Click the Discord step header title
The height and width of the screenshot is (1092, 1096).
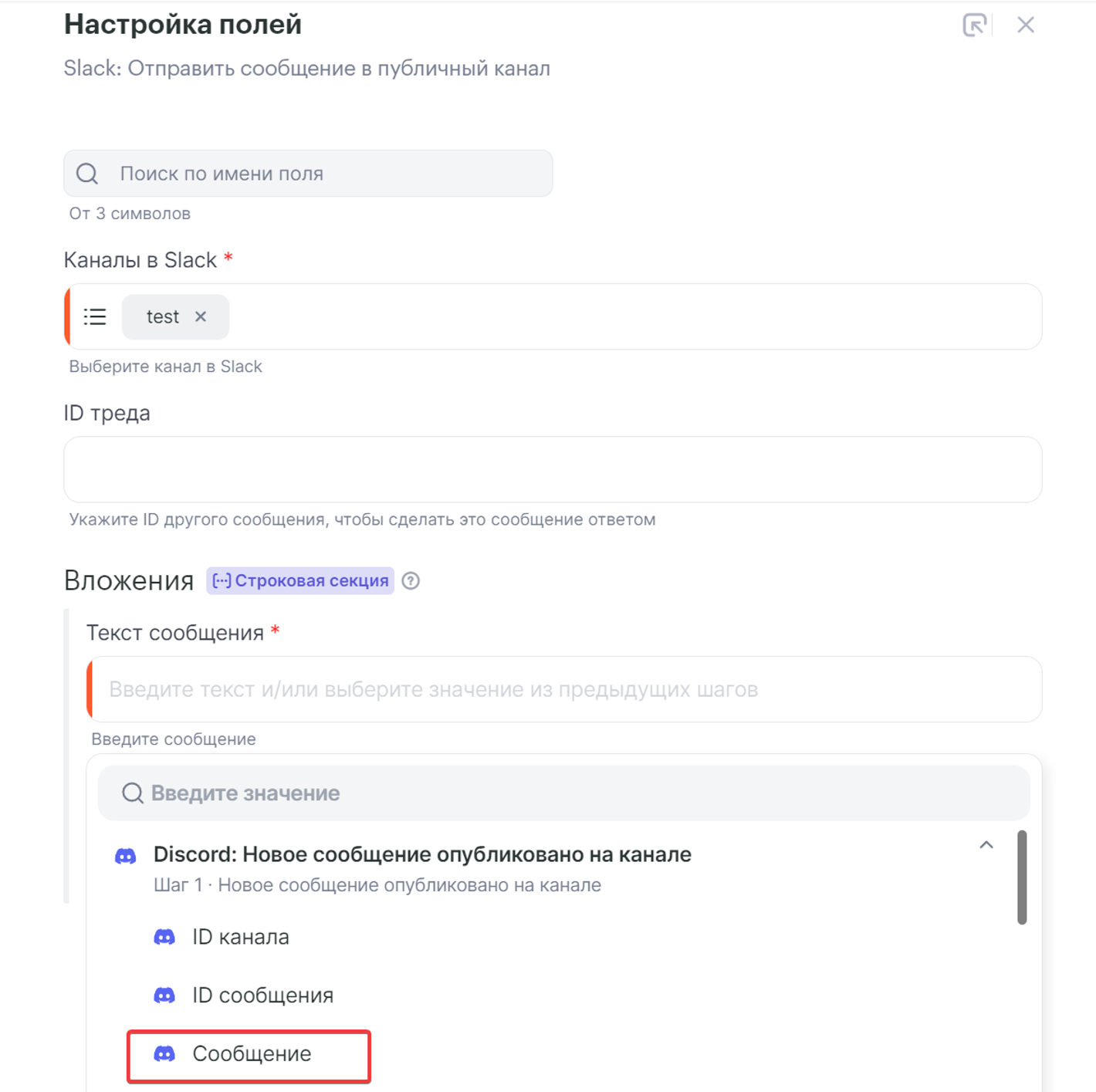point(422,855)
